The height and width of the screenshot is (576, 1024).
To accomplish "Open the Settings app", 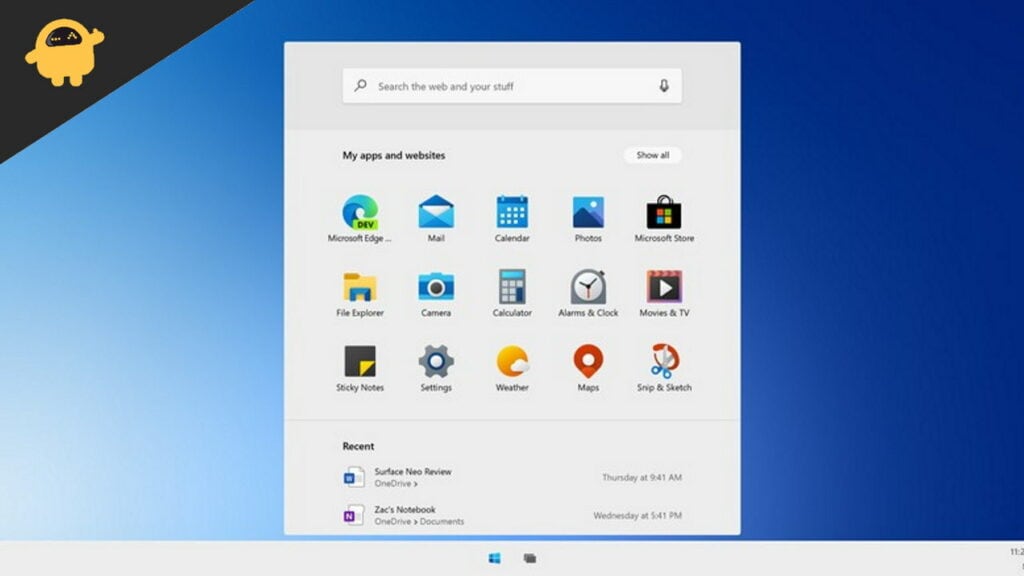I will 436,362.
